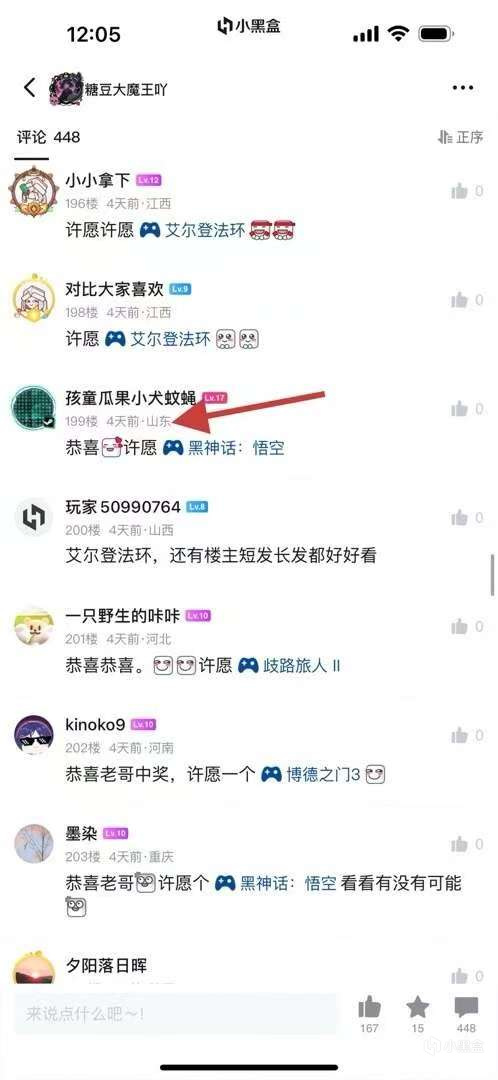Image resolution: width=498 pixels, height=1080 pixels.
Task: Like the comment by 对比大家喜欢
Action: [x=459, y=300]
